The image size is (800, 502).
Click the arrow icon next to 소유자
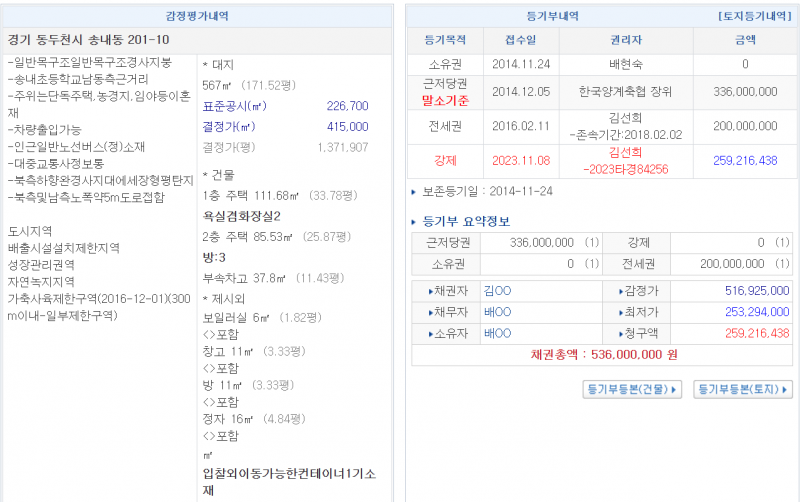coord(428,333)
